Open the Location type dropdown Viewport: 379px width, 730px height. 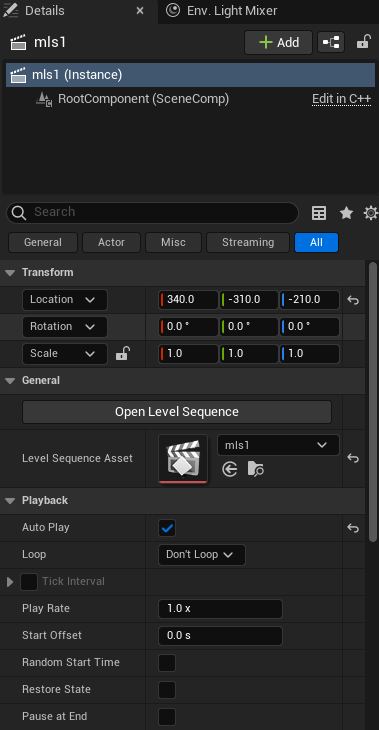click(x=65, y=300)
